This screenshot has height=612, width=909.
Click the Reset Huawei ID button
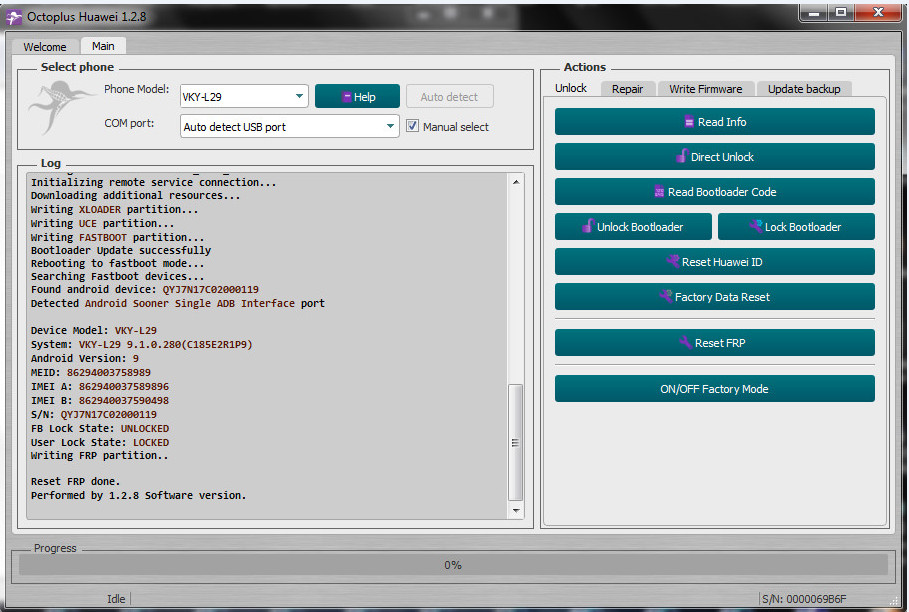coord(714,262)
